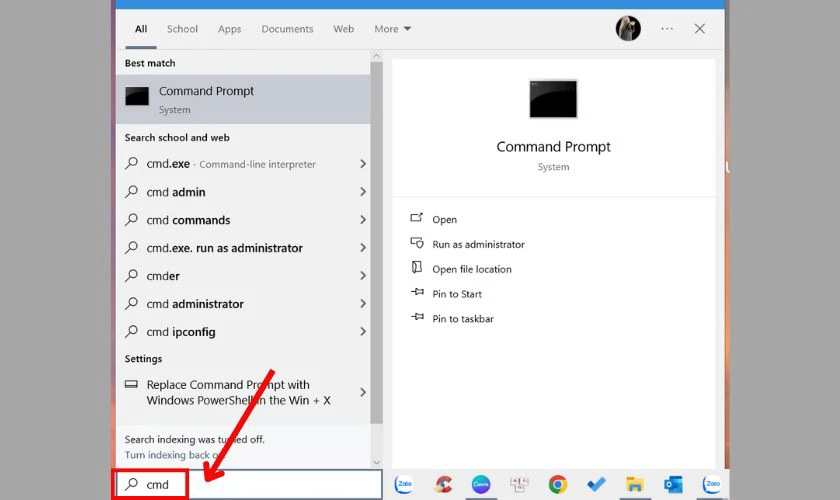Switch to the Documents tab
The image size is (840, 500).
(287, 29)
